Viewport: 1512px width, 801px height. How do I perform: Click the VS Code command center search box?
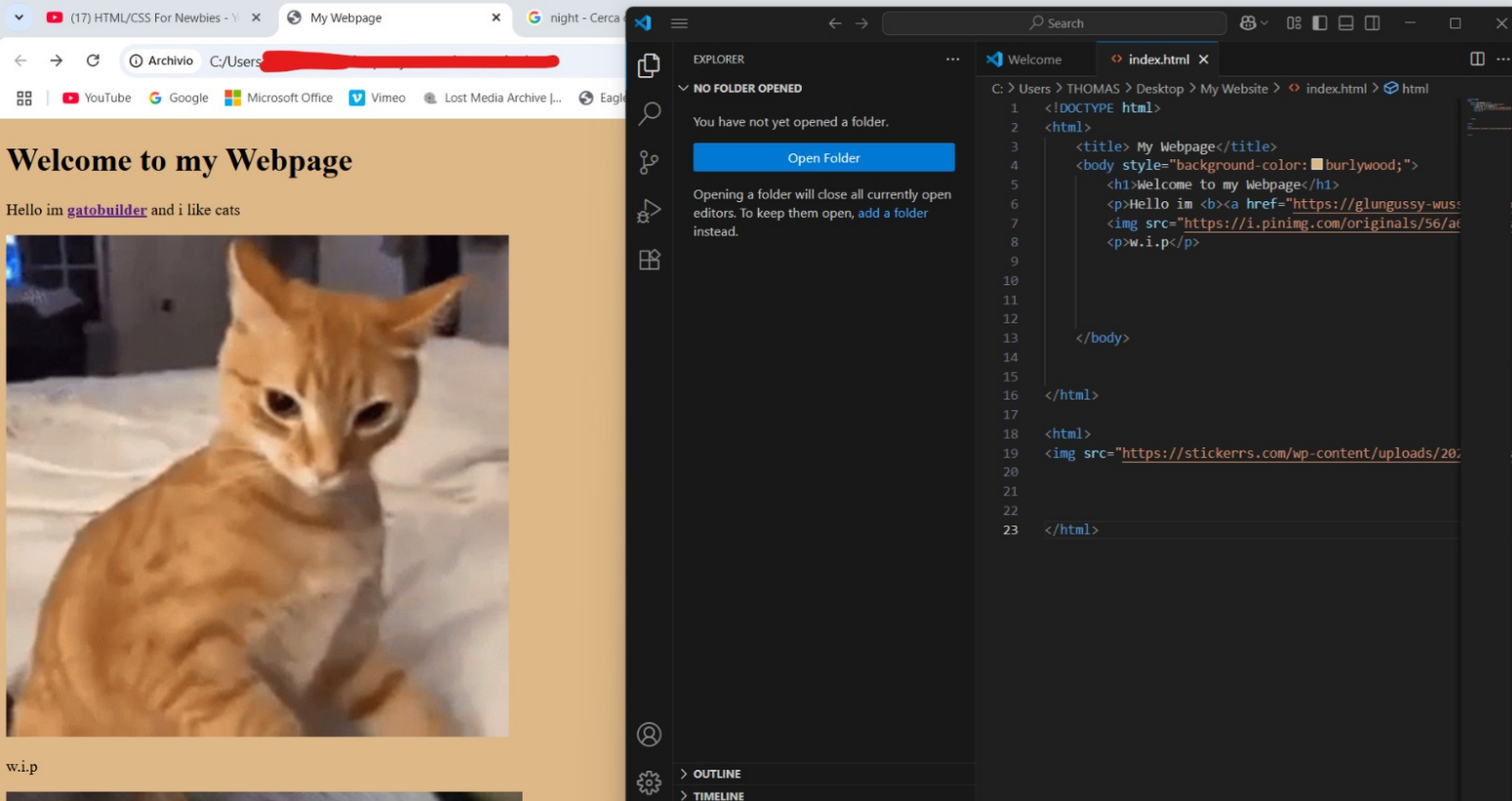click(1054, 23)
